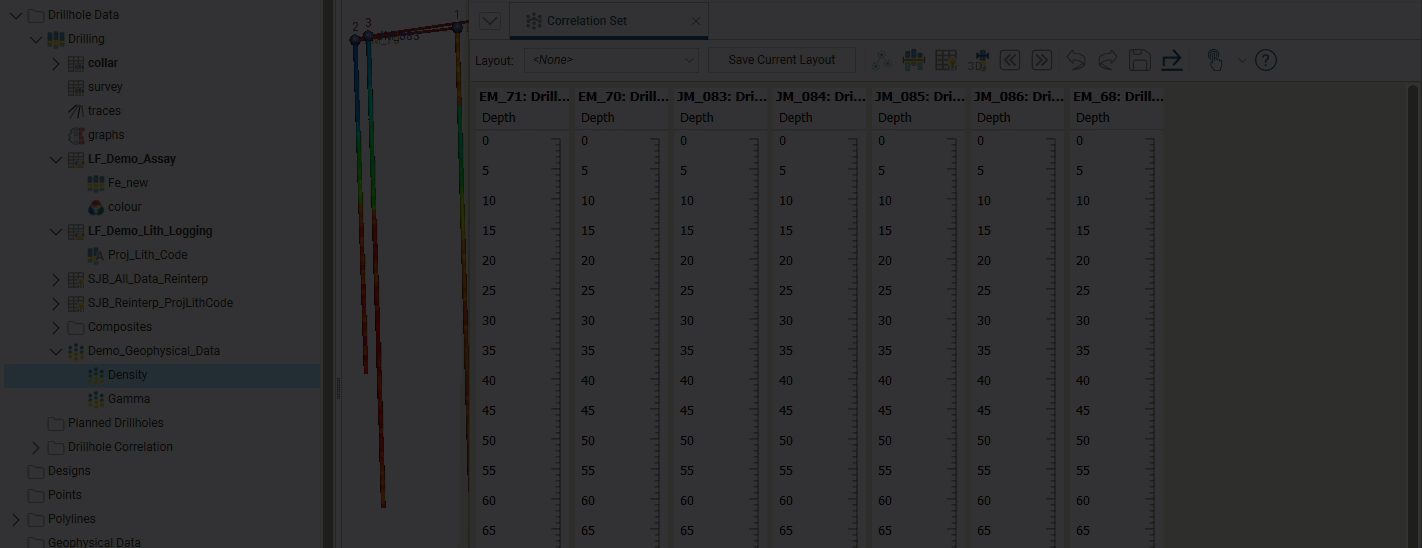Image resolution: width=1422 pixels, height=548 pixels.
Task: Click the undo arrow in correlation toolbar
Action: point(1076,60)
